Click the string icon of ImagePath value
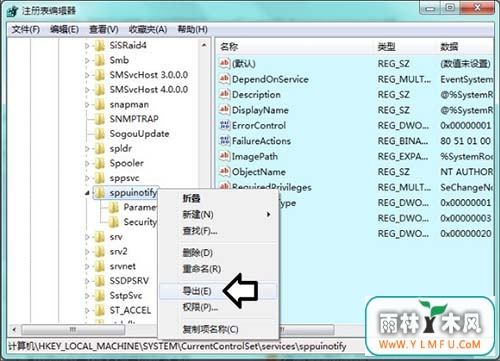Screen dimensions: 500x361 pyautogui.click(x=224, y=156)
